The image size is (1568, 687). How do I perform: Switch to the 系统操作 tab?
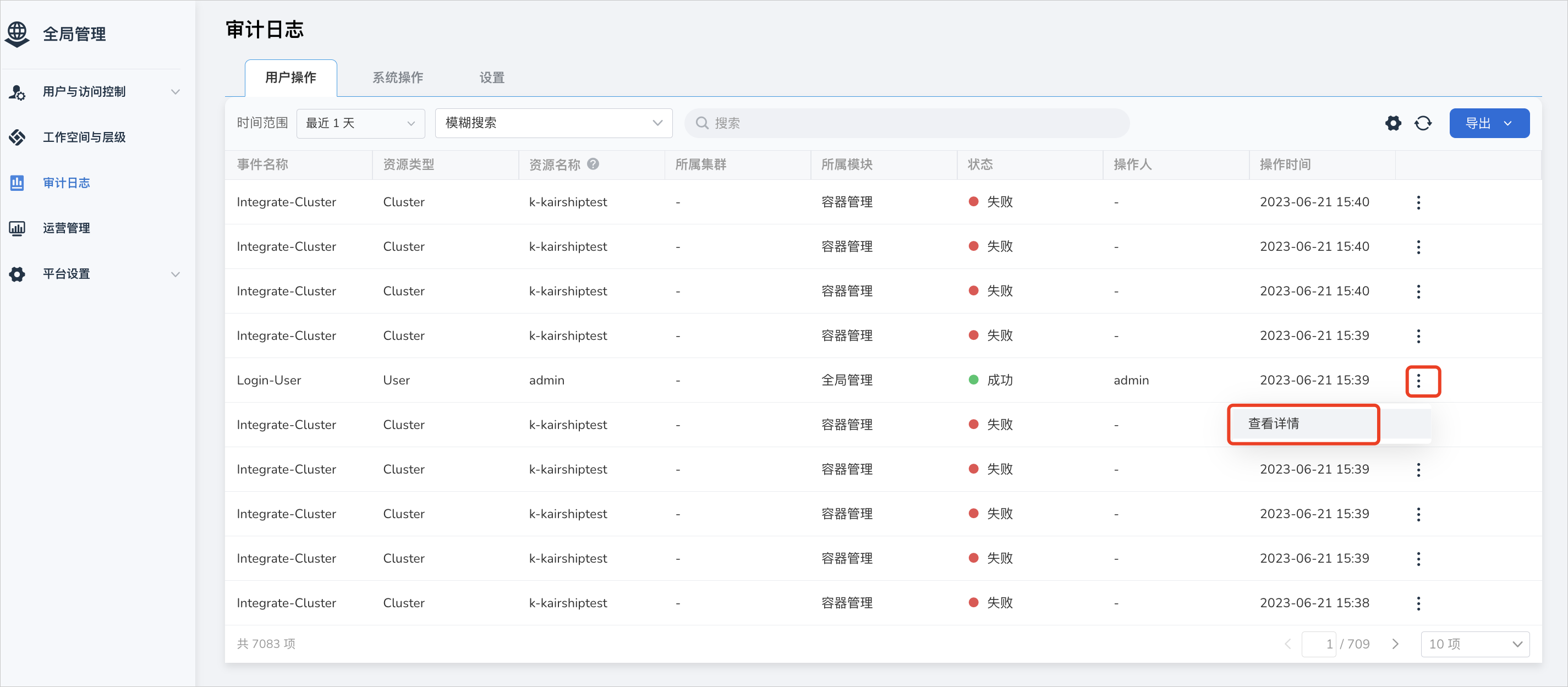click(397, 78)
